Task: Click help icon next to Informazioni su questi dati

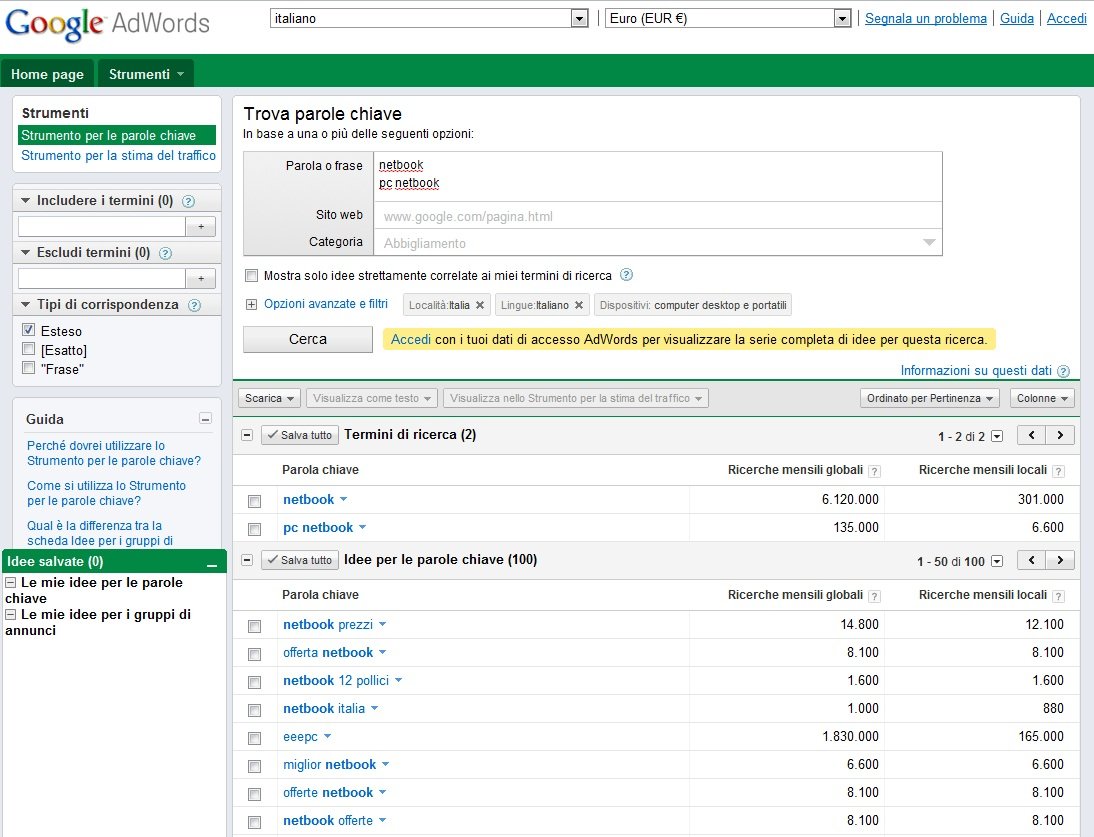Action: pyautogui.click(x=1063, y=371)
